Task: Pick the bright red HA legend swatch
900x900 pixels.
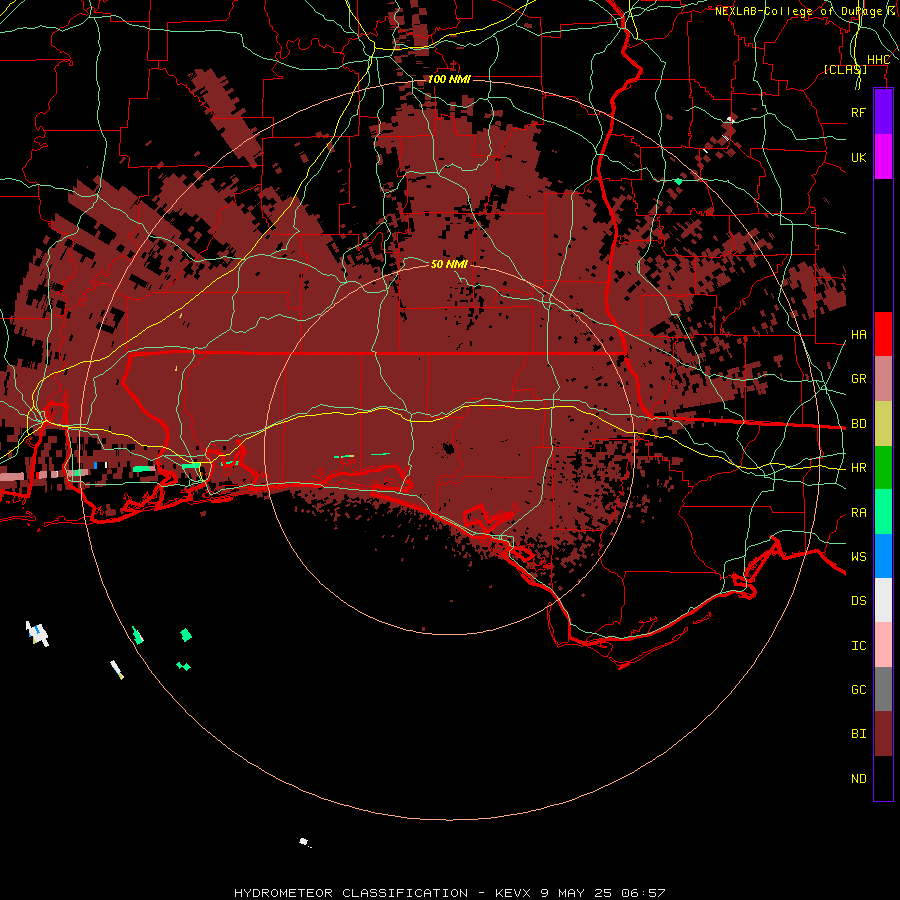Action: coord(883,334)
